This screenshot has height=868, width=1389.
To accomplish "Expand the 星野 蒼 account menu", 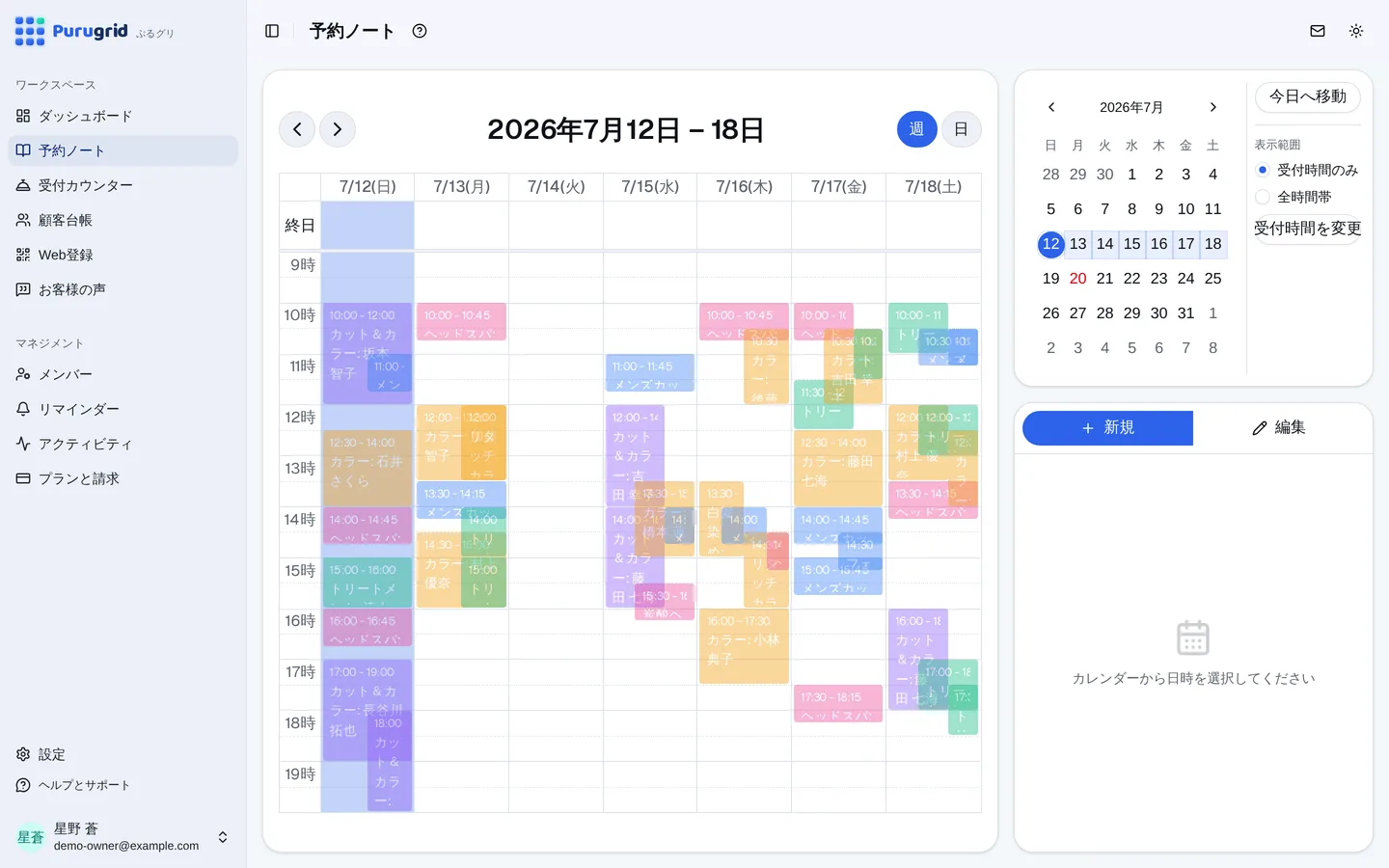I will 123,837.
